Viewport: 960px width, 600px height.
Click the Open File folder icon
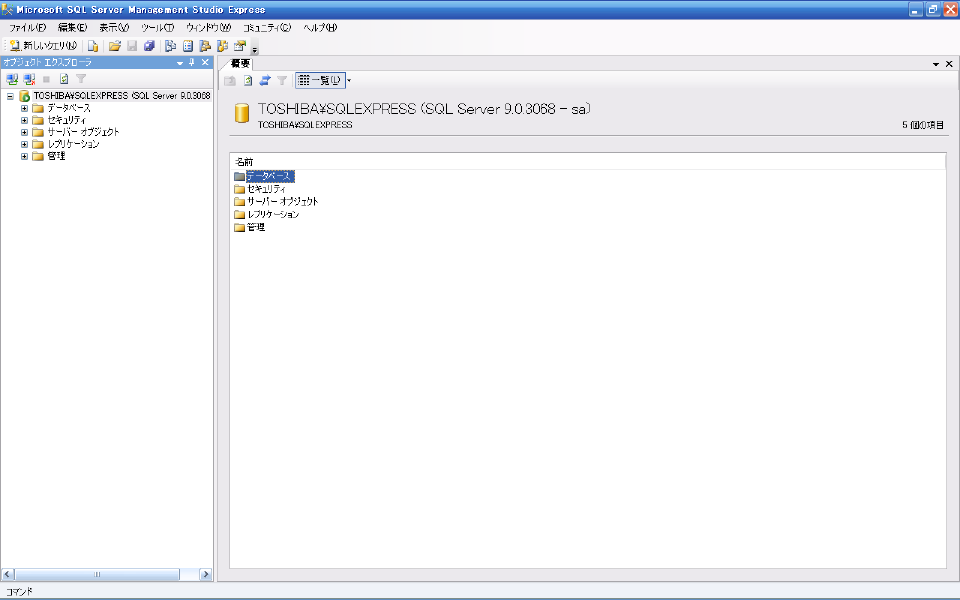[x=114, y=46]
